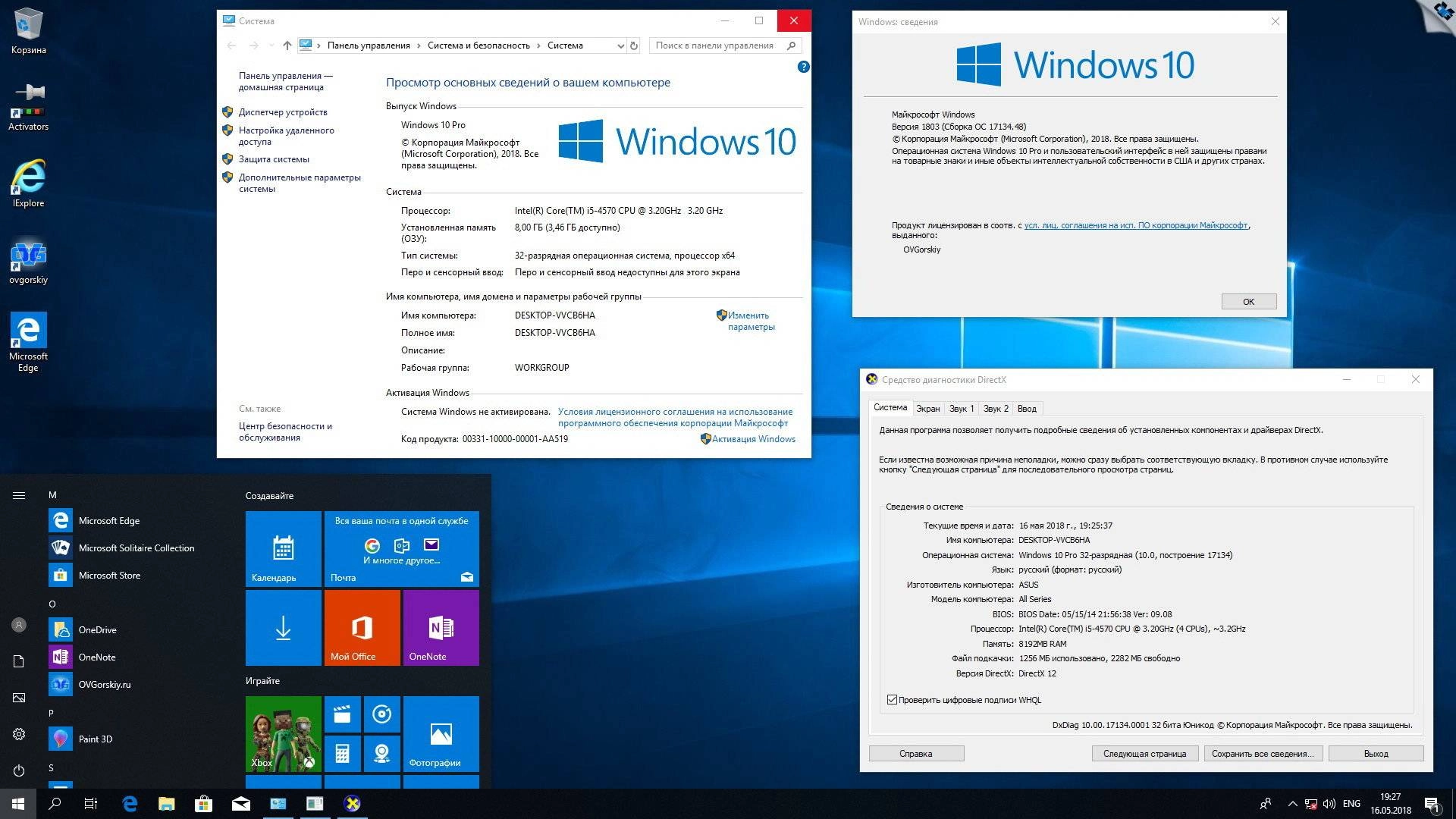This screenshot has height=819, width=1456.
Task: Open the Movies & TV clapperboard tile
Action: pos(342,714)
